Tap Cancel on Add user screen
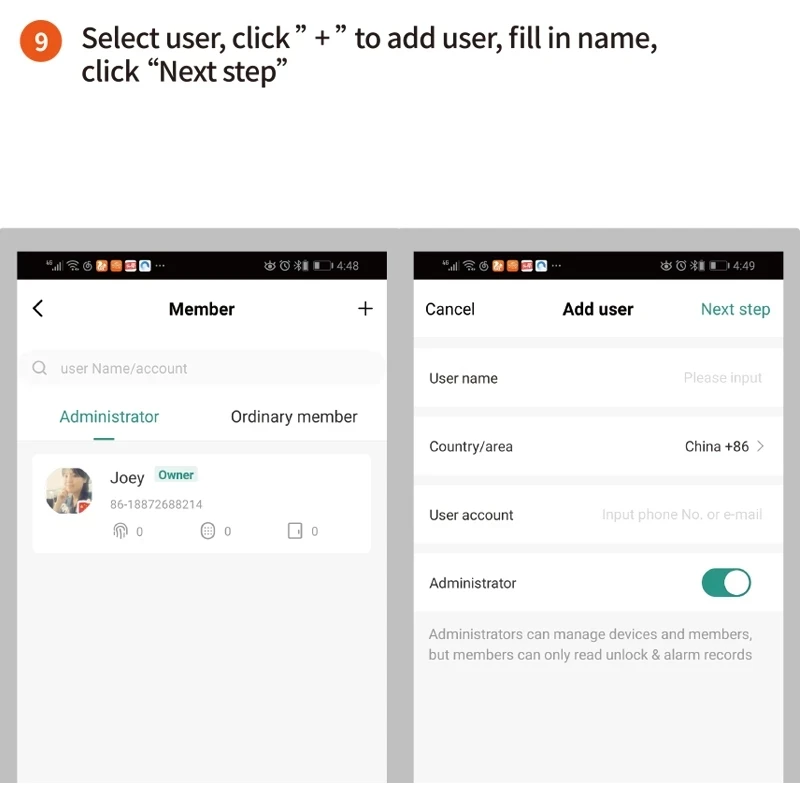 click(x=449, y=309)
